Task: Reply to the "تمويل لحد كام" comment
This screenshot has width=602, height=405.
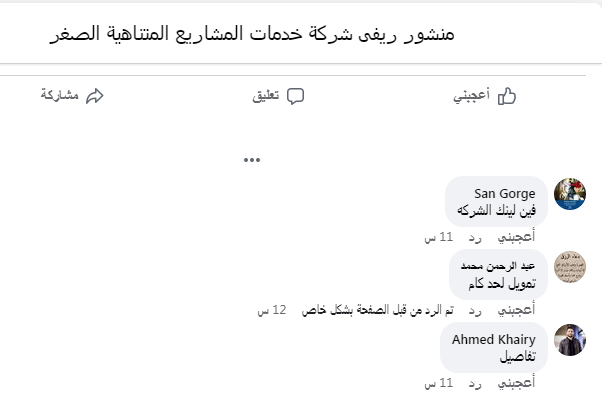Action: [476, 310]
